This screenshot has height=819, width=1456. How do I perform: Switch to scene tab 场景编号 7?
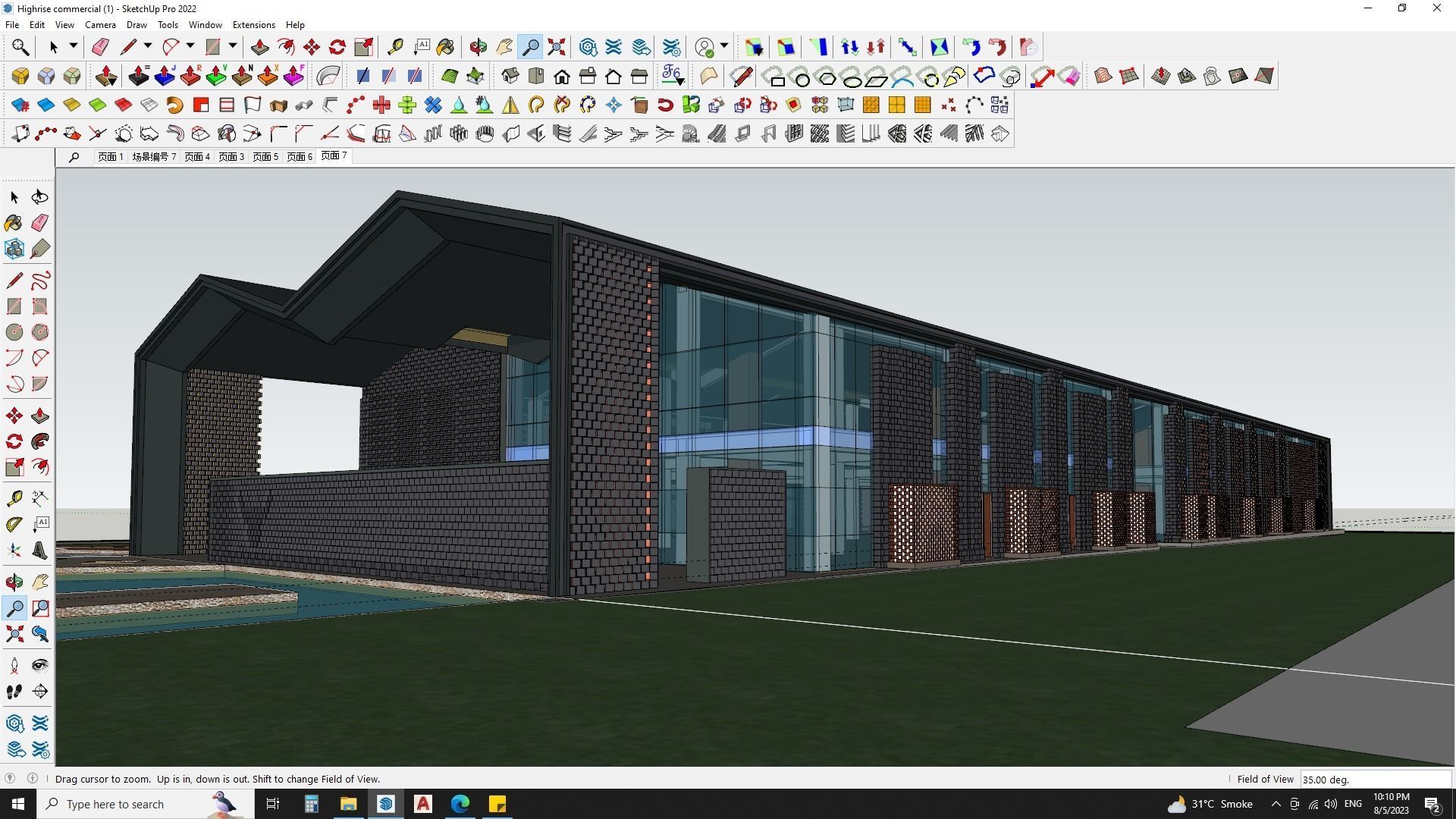point(154,157)
